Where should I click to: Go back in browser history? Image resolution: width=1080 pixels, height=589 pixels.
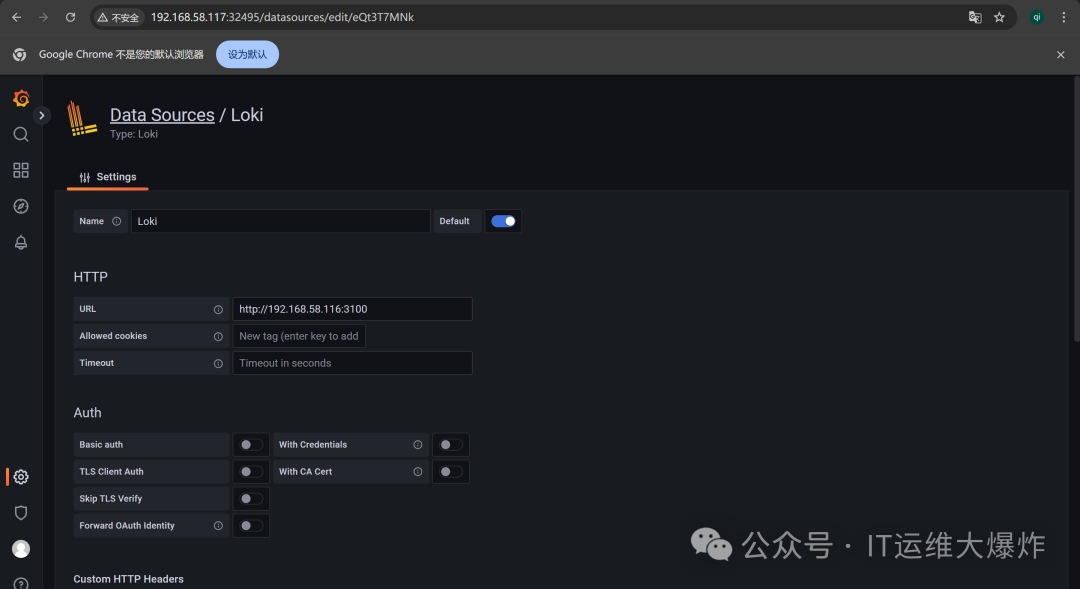[x=17, y=17]
